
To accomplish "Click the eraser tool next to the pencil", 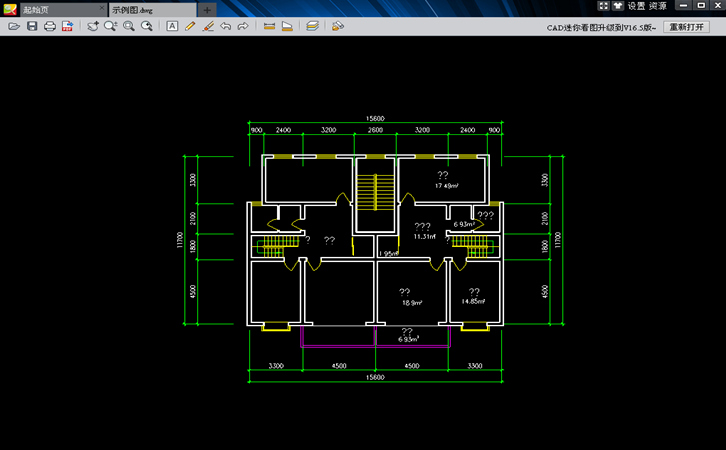I will click(x=208, y=26).
